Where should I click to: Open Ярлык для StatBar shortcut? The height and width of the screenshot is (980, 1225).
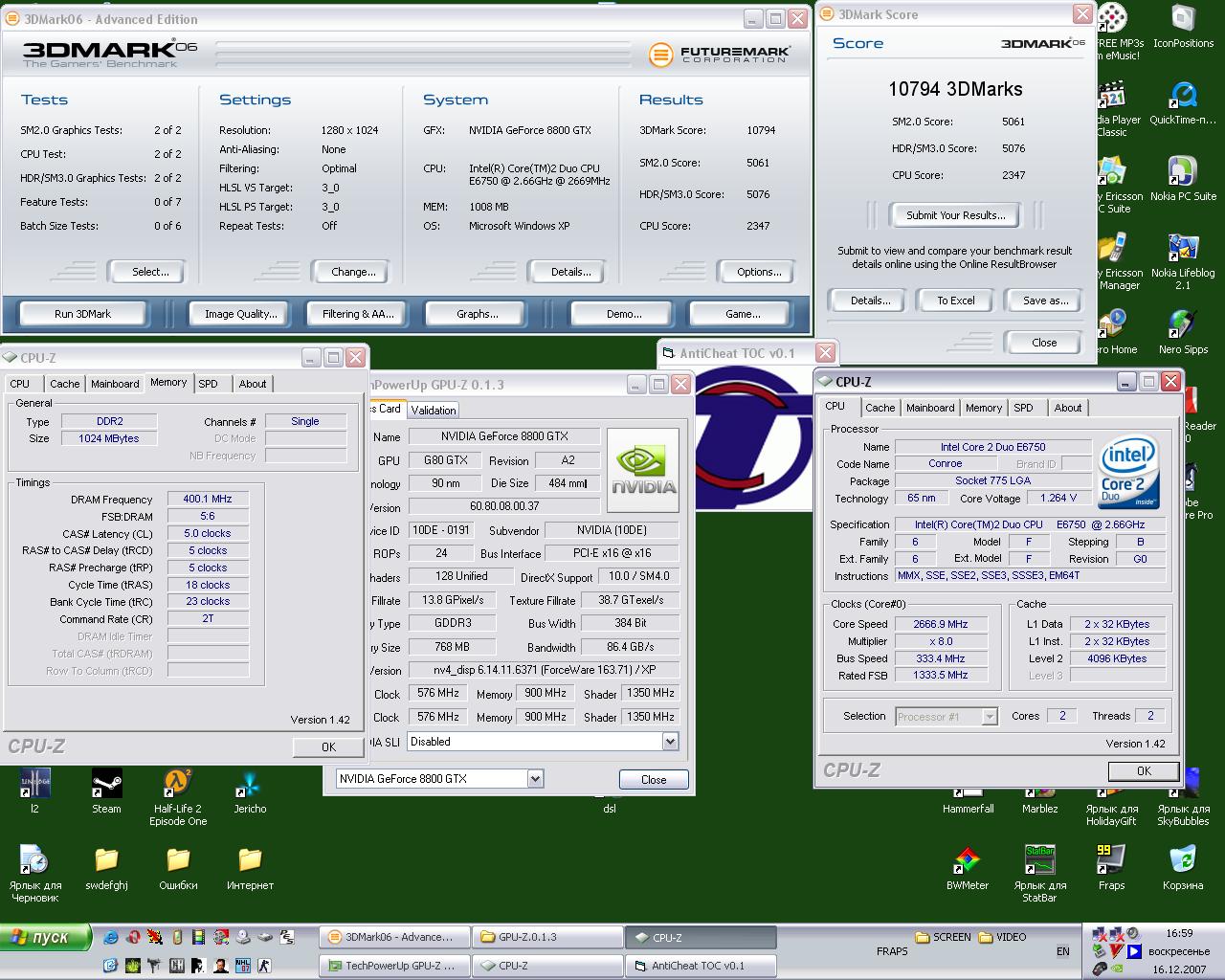coord(1039,874)
